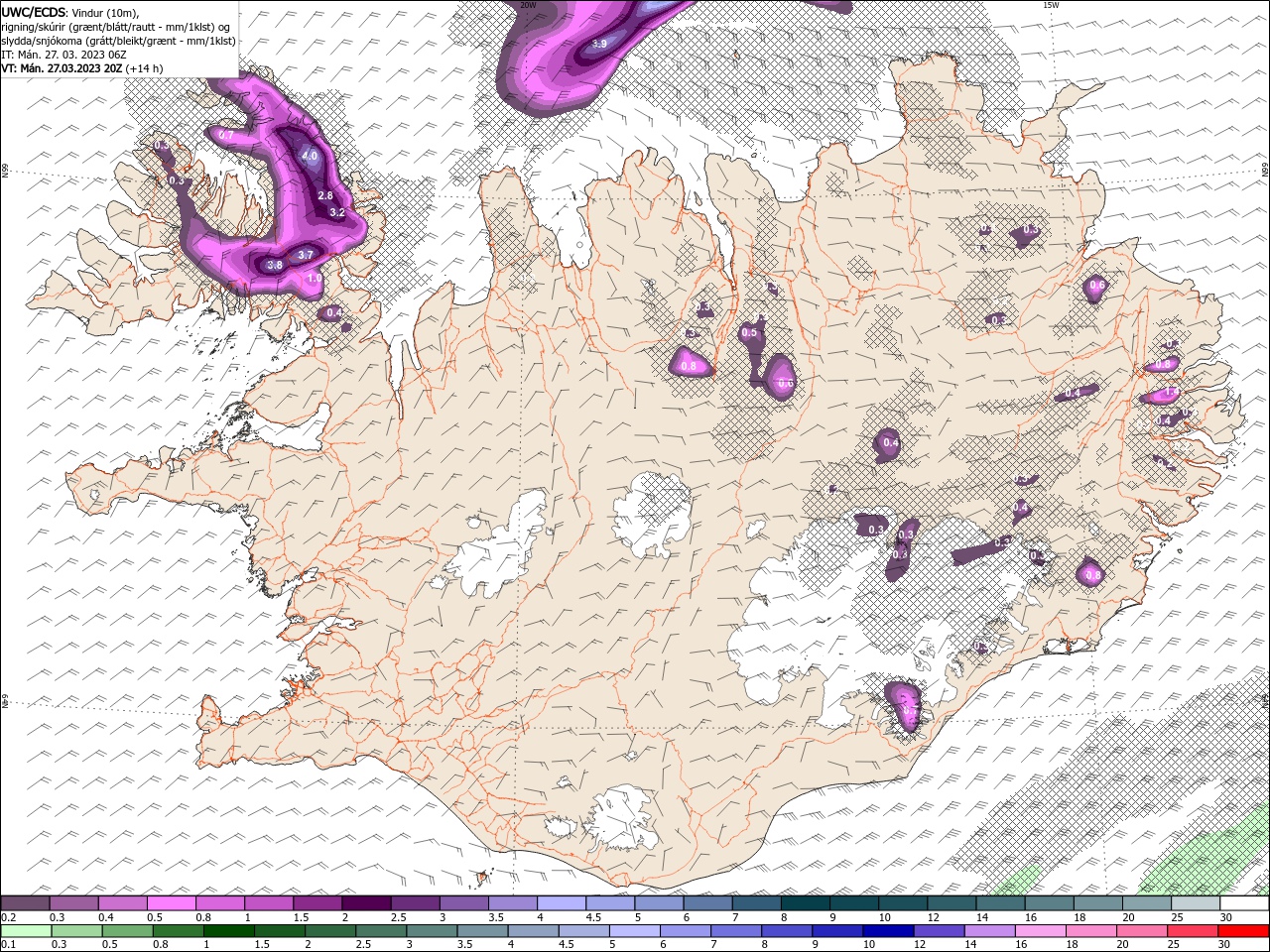
Task: Click the 'rigning/skúrir' legend description line
Action: (x=116, y=27)
